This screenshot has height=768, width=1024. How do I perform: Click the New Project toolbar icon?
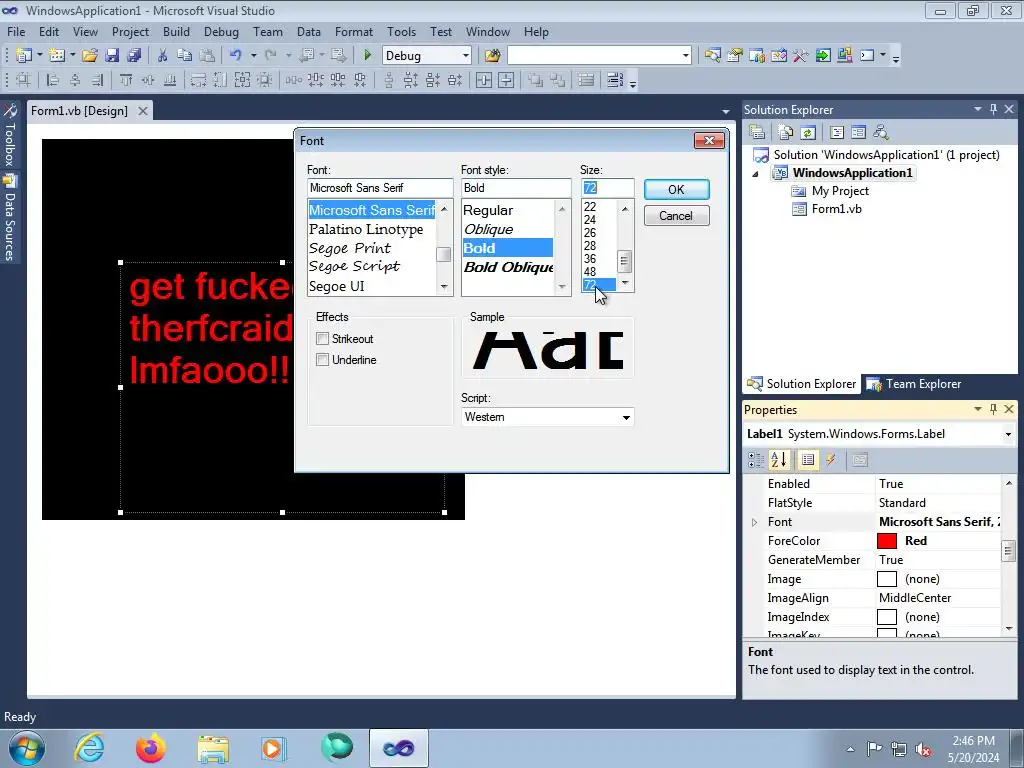[24, 56]
